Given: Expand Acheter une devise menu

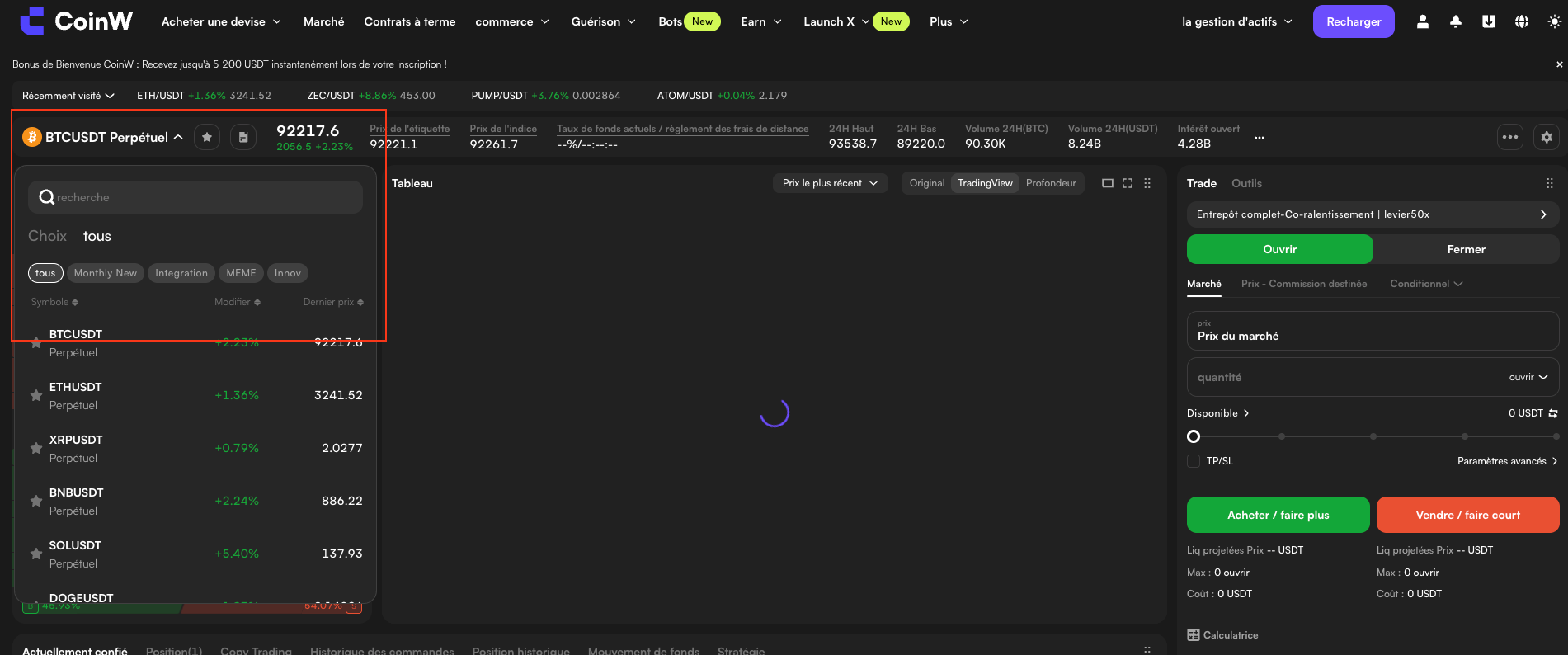Looking at the screenshot, I should point(221,21).
